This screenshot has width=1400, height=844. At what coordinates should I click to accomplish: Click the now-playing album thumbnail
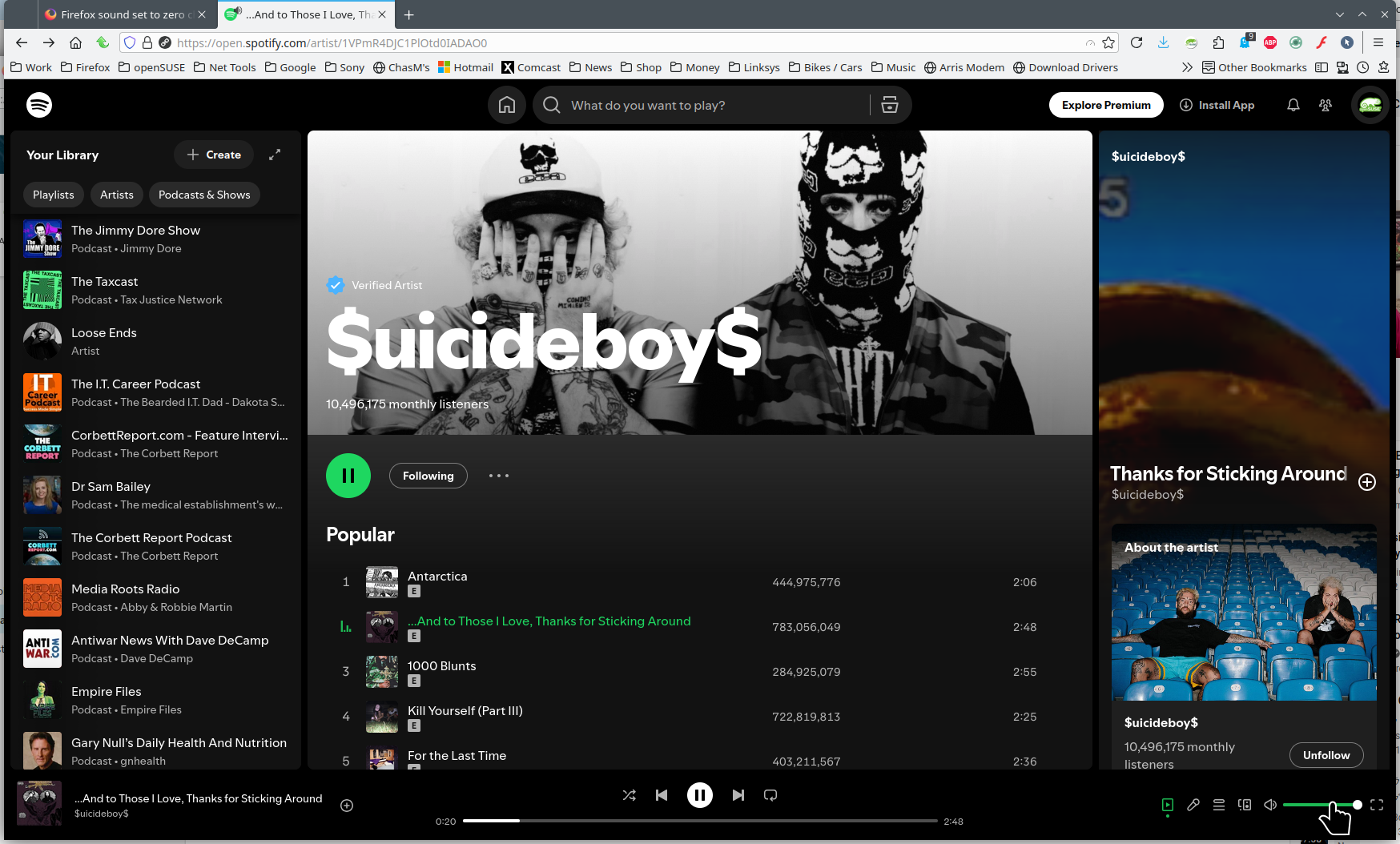39,803
